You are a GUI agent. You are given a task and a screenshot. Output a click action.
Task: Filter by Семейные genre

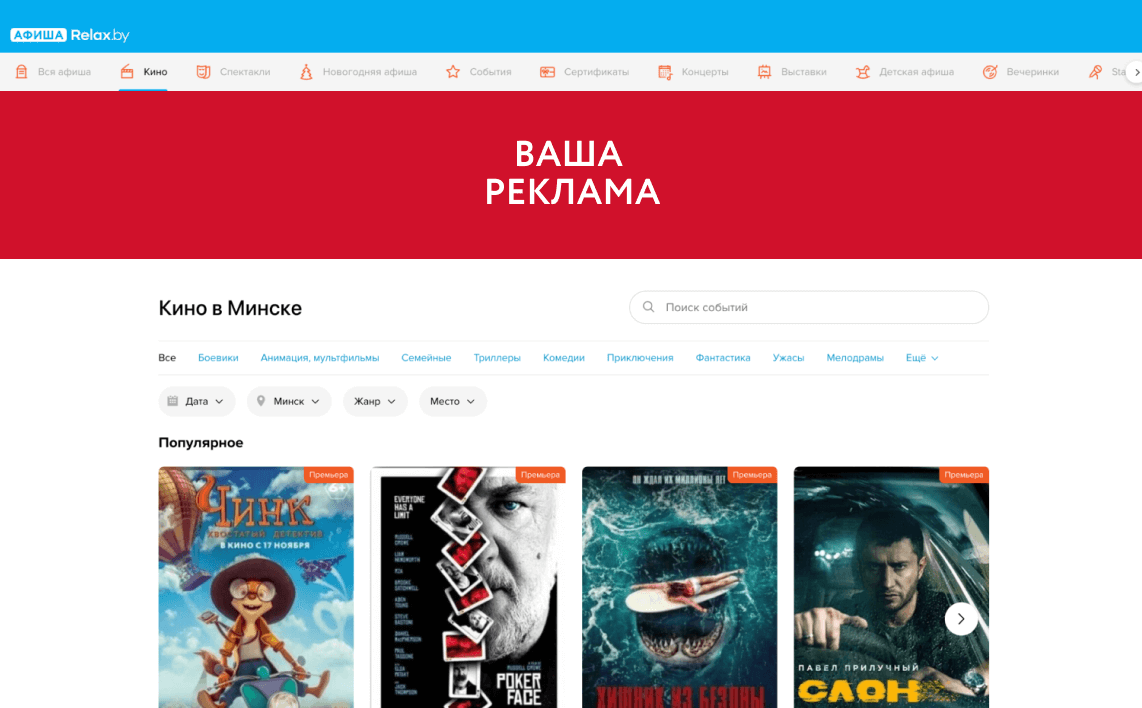(x=426, y=358)
